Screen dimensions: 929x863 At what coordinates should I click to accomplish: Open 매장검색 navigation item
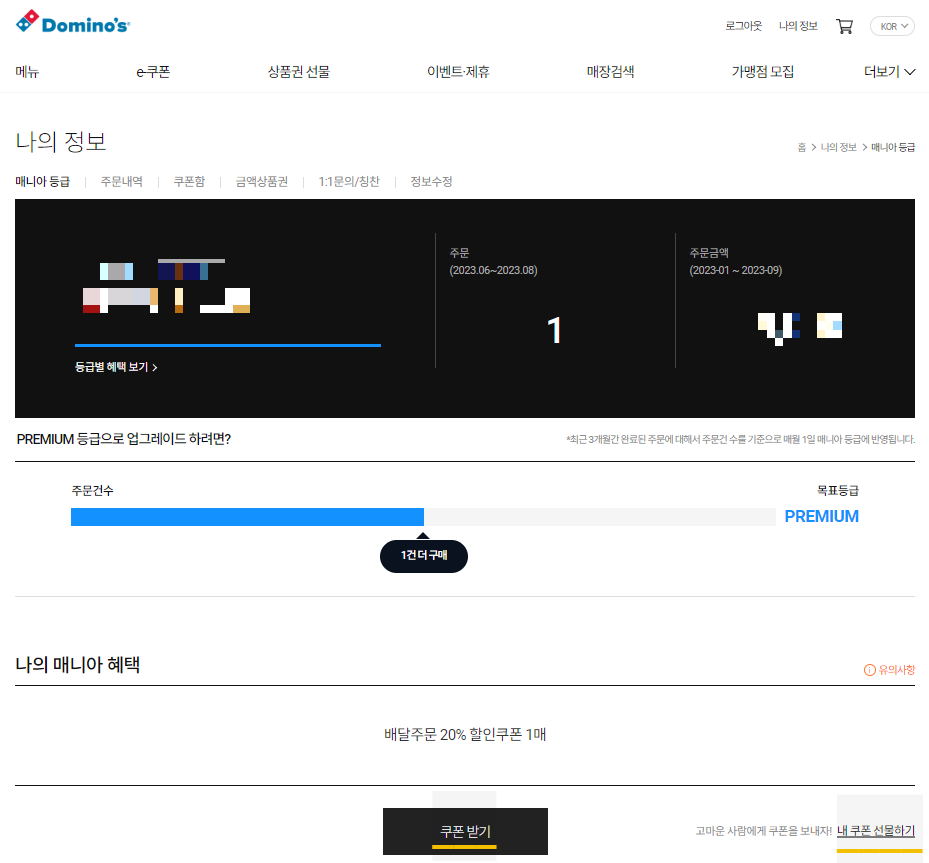[x=610, y=72]
